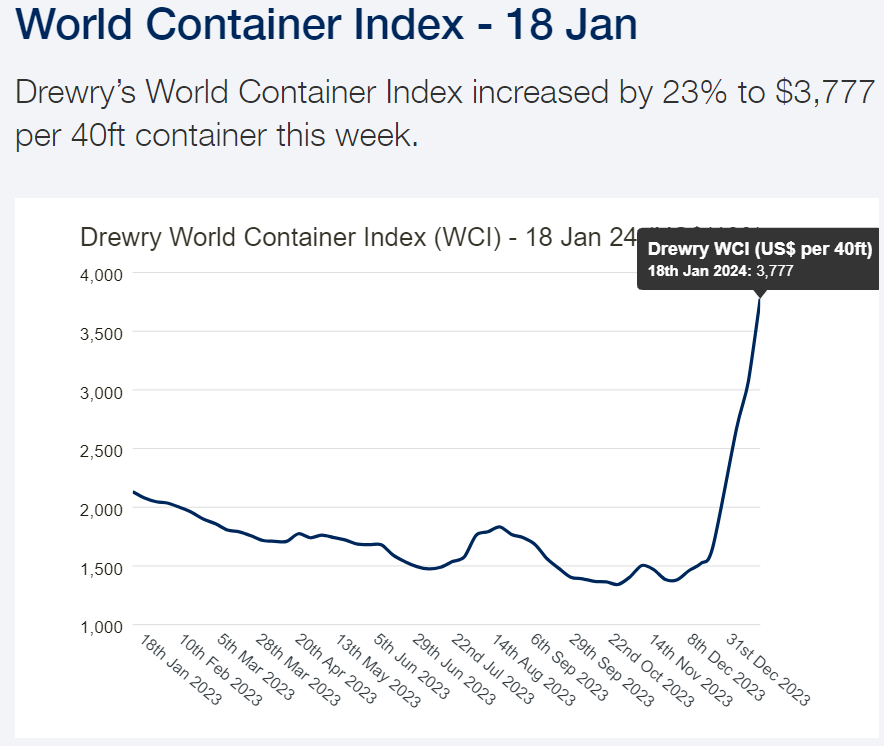Select the 28th Mar 2023 x-axis label
Screen dimensions: 884x746
[x=298, y=669]
